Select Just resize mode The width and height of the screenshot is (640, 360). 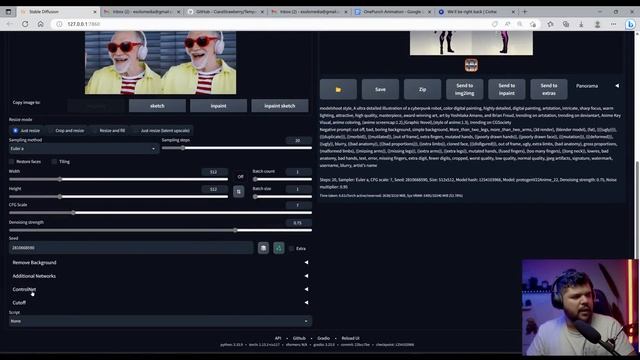(x=27, y=131)
